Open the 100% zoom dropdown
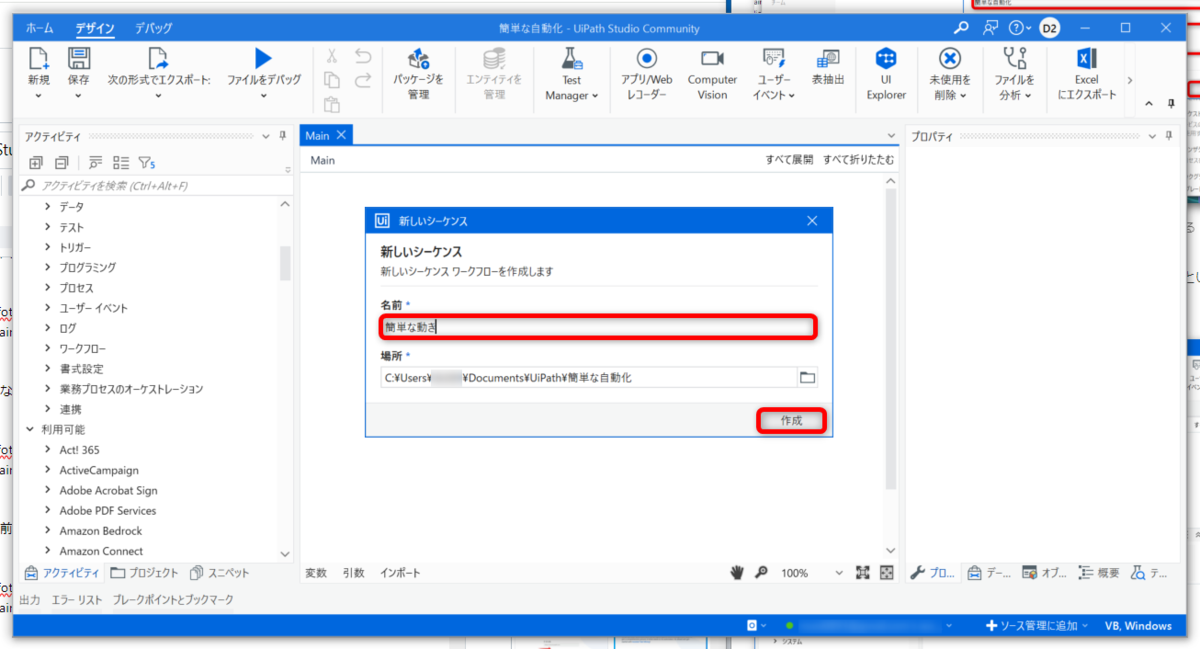The width and height of the screenshot is (1200, 649). 839,574
